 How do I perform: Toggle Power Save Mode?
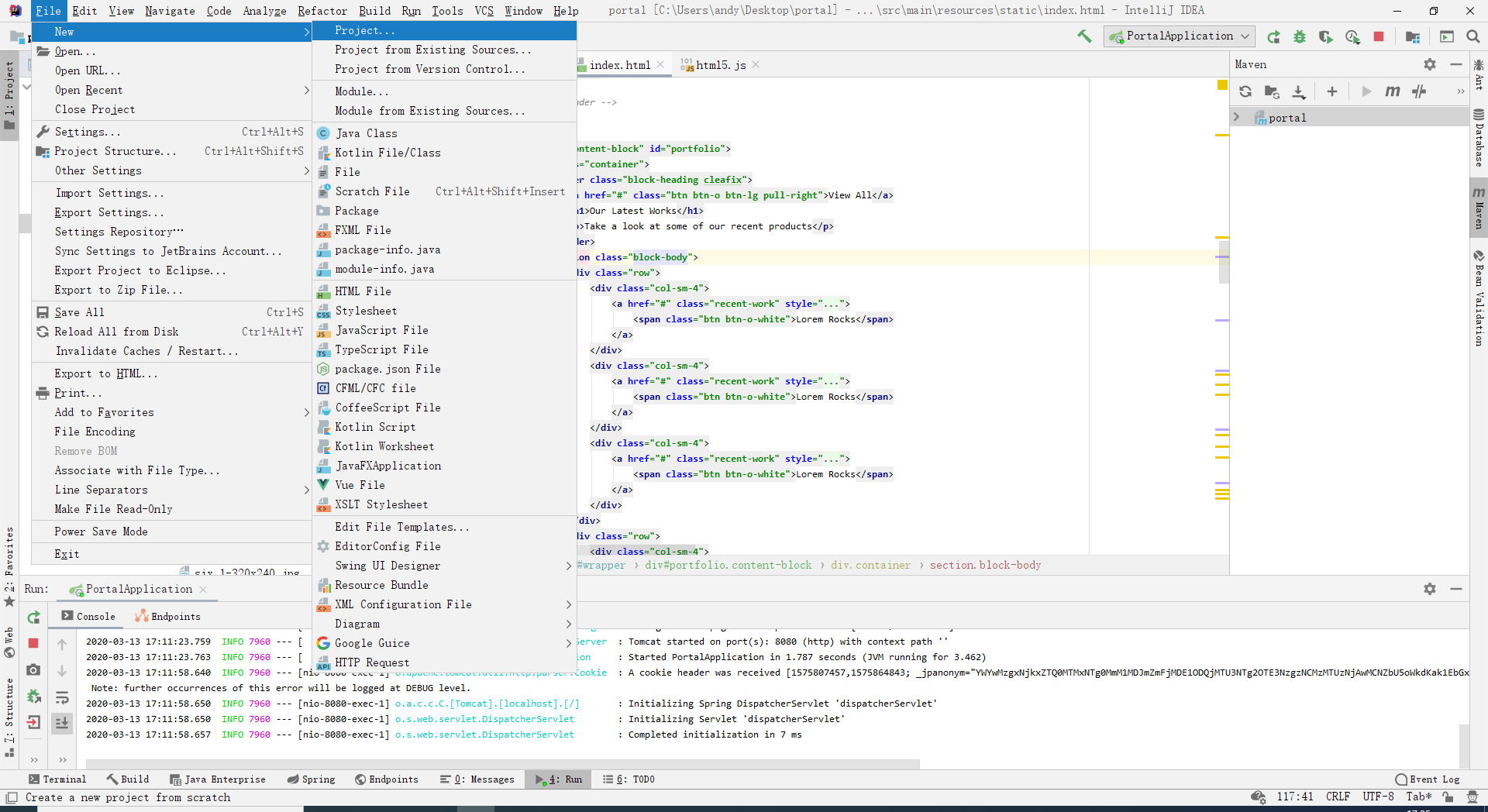pyautogui.click(x=171, y=532)
